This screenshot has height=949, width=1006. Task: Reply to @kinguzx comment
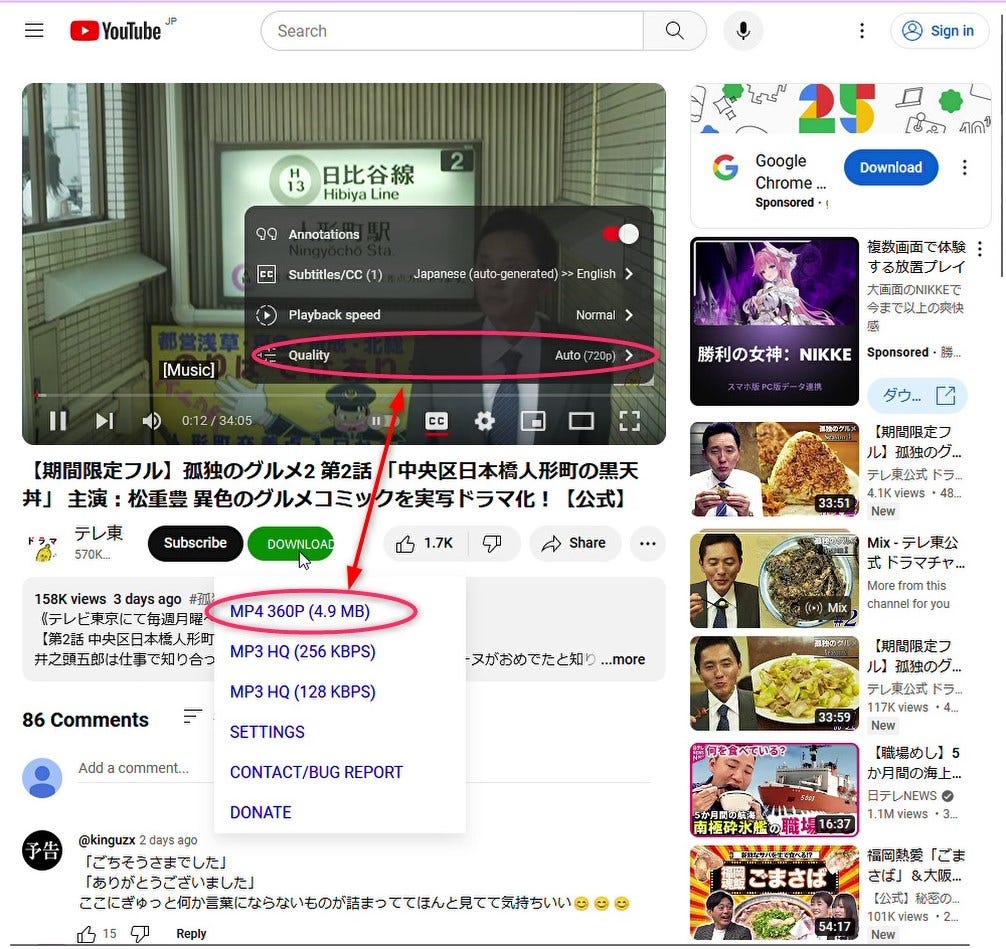coord(191,934)
